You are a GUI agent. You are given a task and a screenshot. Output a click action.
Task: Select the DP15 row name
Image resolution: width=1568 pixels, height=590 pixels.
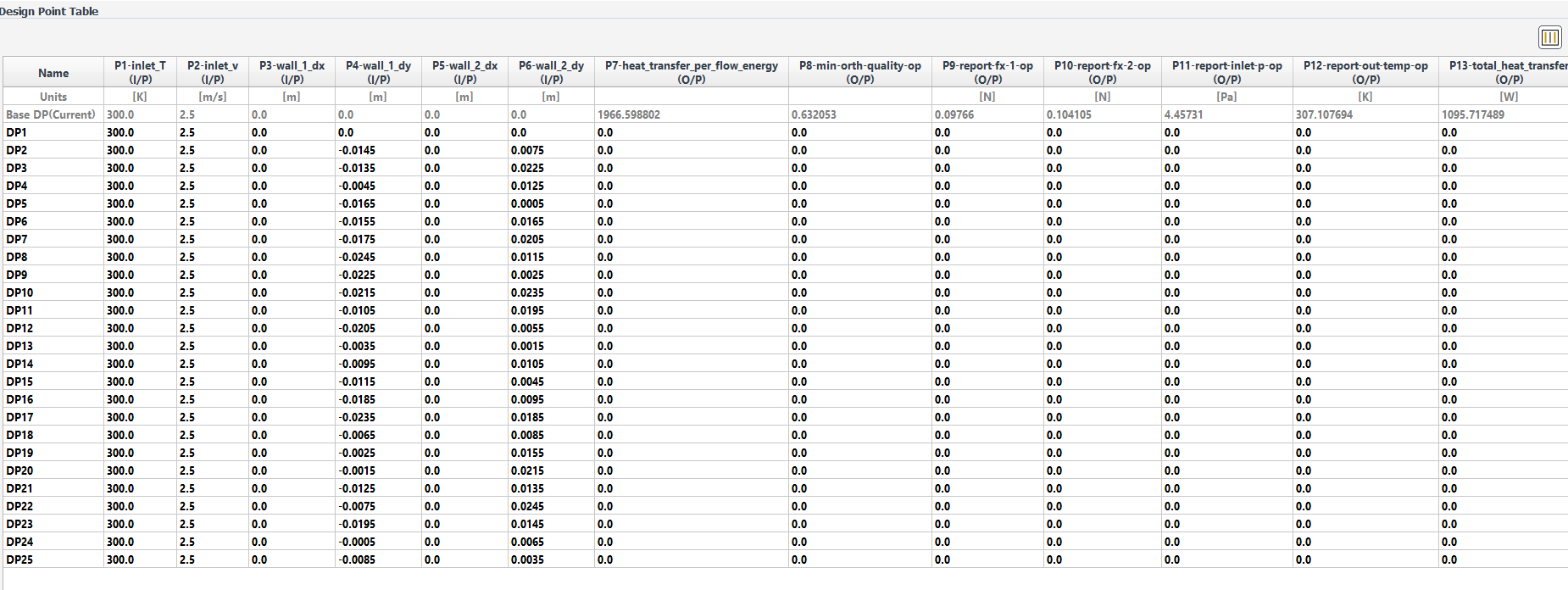point(19,381)
